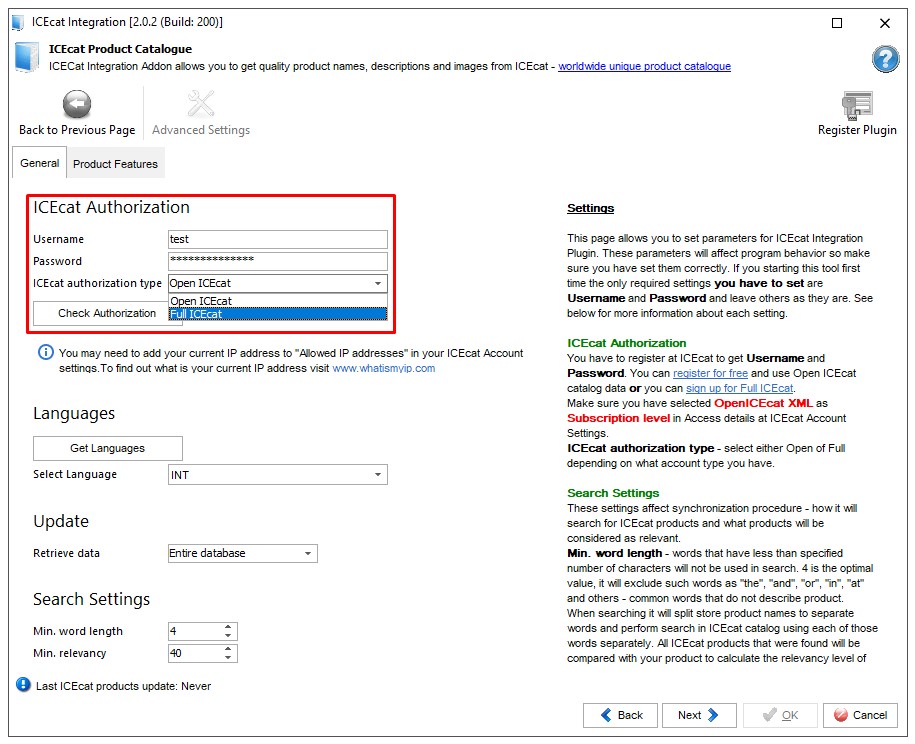Increase Min. word length with up arrow
This screenshot has height=744, width=915.
(x=228, y=627)
